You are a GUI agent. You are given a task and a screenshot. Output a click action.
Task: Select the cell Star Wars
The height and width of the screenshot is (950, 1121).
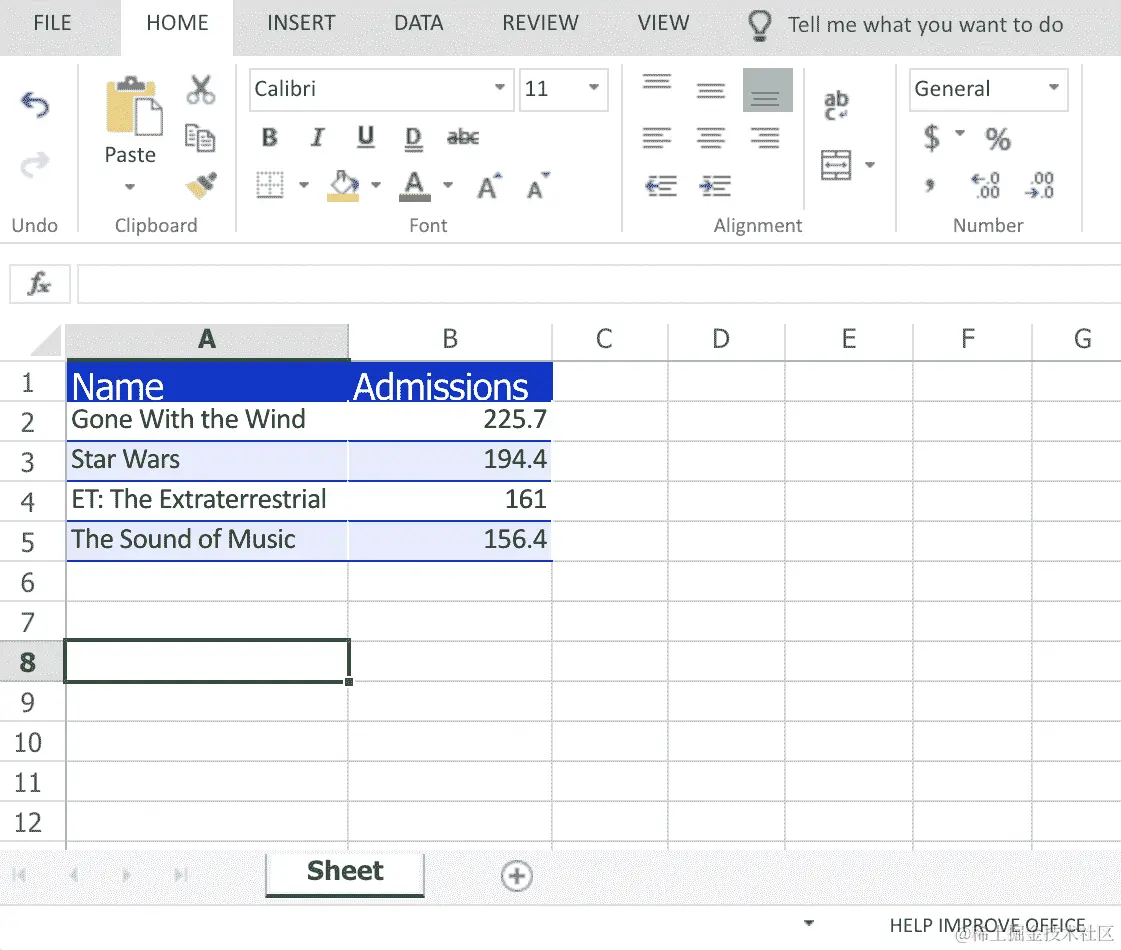[x=207, y=461]
